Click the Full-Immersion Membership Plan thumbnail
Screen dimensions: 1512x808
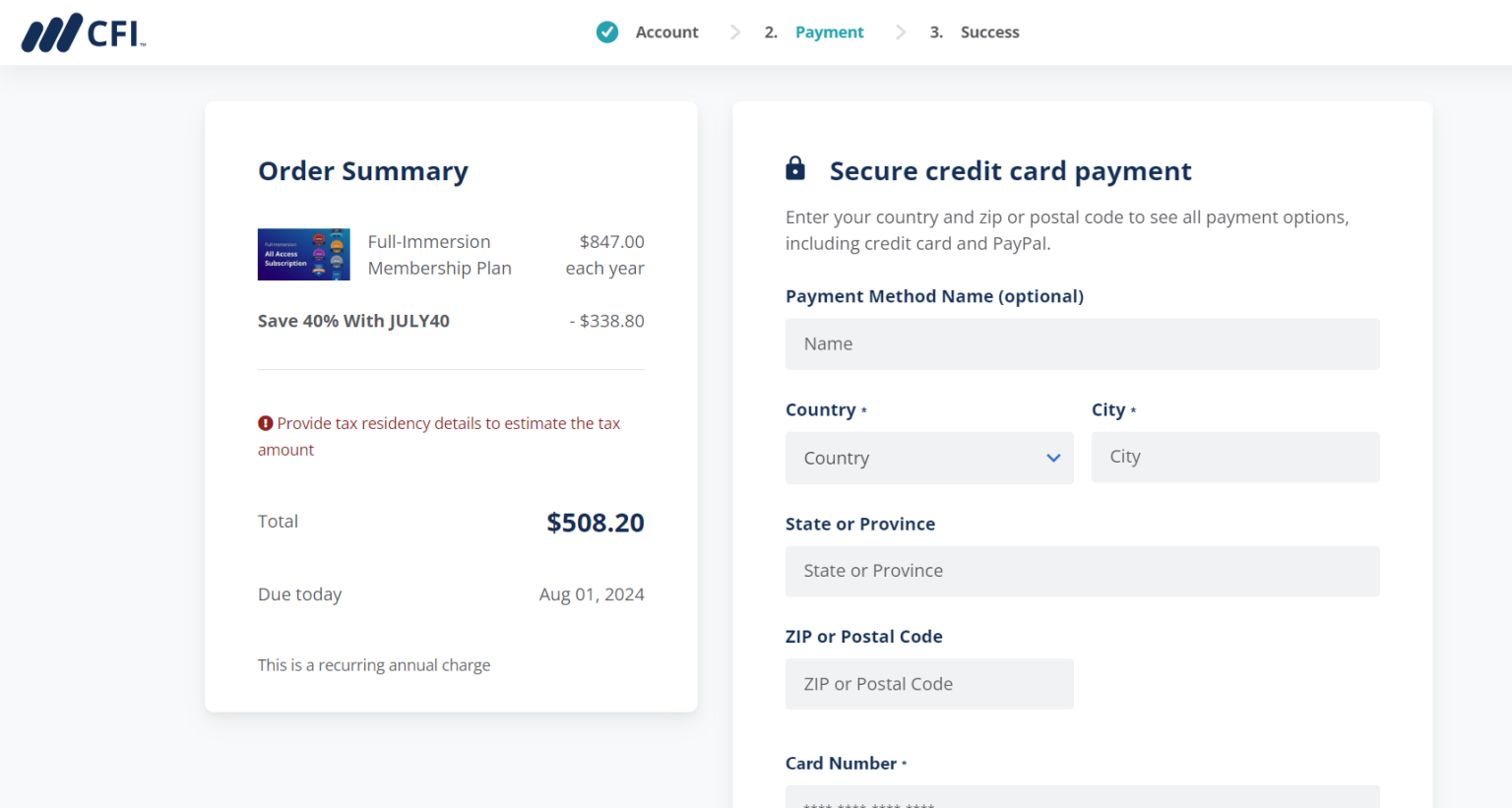pos(303,254)
